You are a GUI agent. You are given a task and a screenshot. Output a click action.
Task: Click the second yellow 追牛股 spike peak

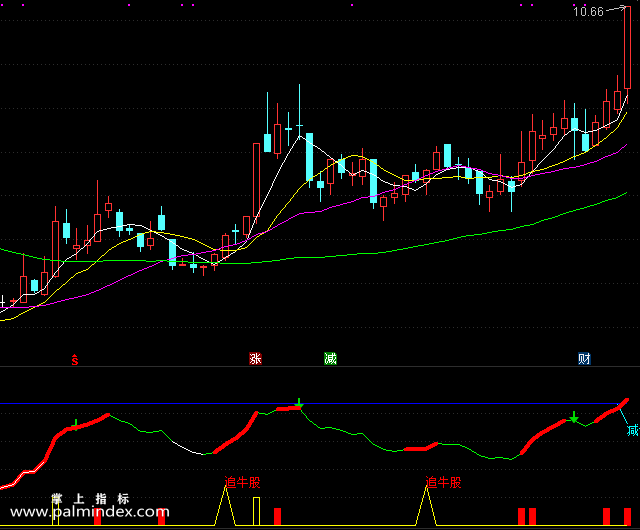(x=426, y=487)
